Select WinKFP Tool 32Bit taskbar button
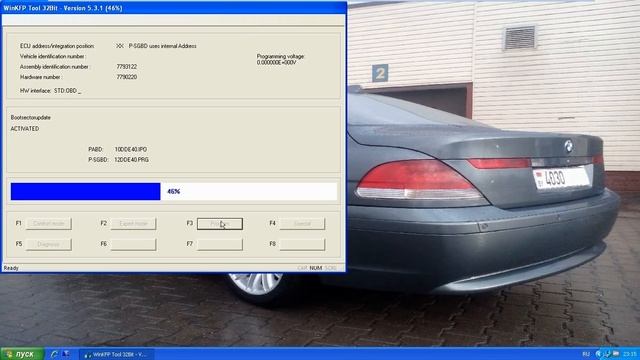 [116, 354]
